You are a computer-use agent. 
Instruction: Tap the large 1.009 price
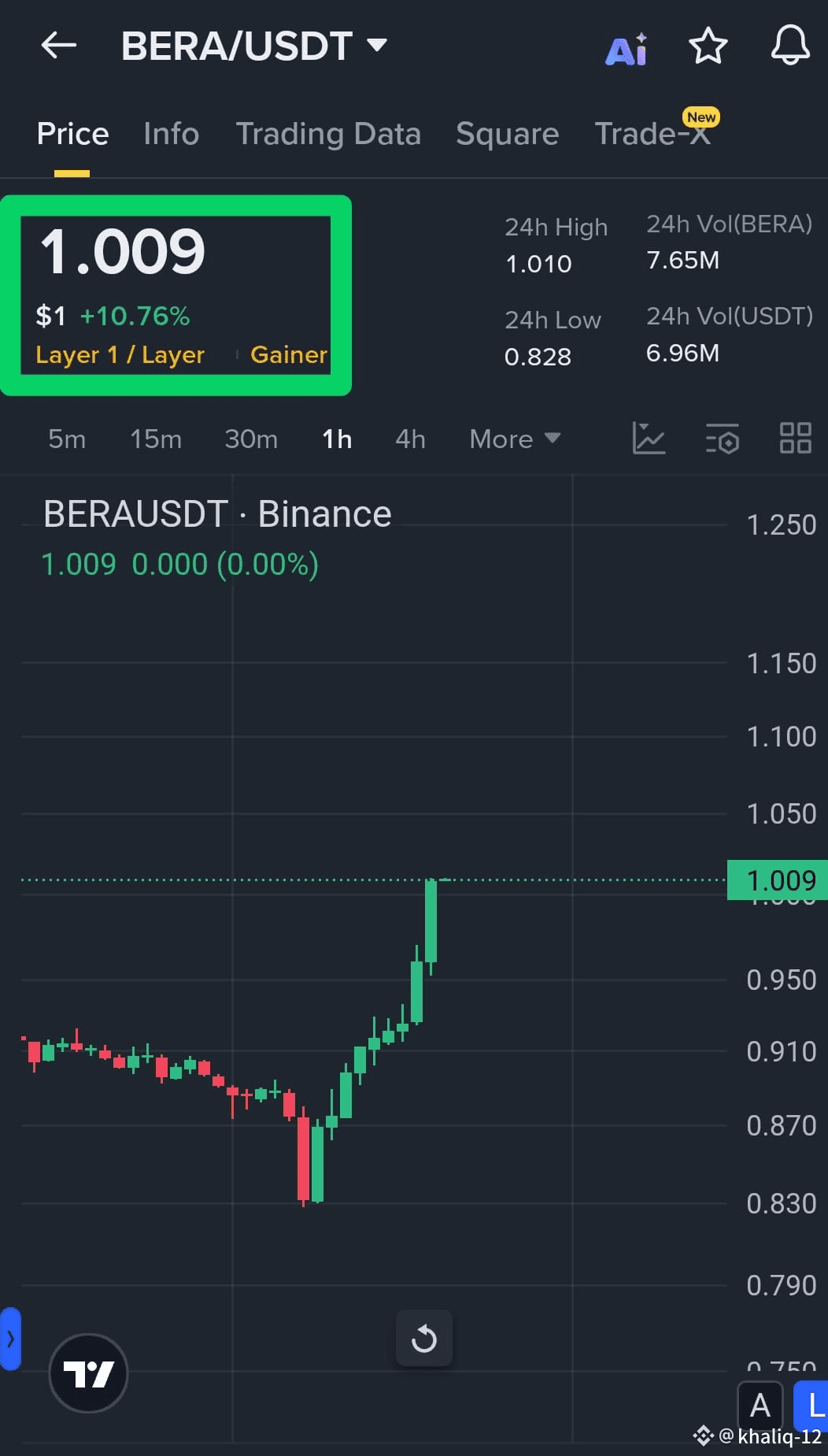click(123, 252)
